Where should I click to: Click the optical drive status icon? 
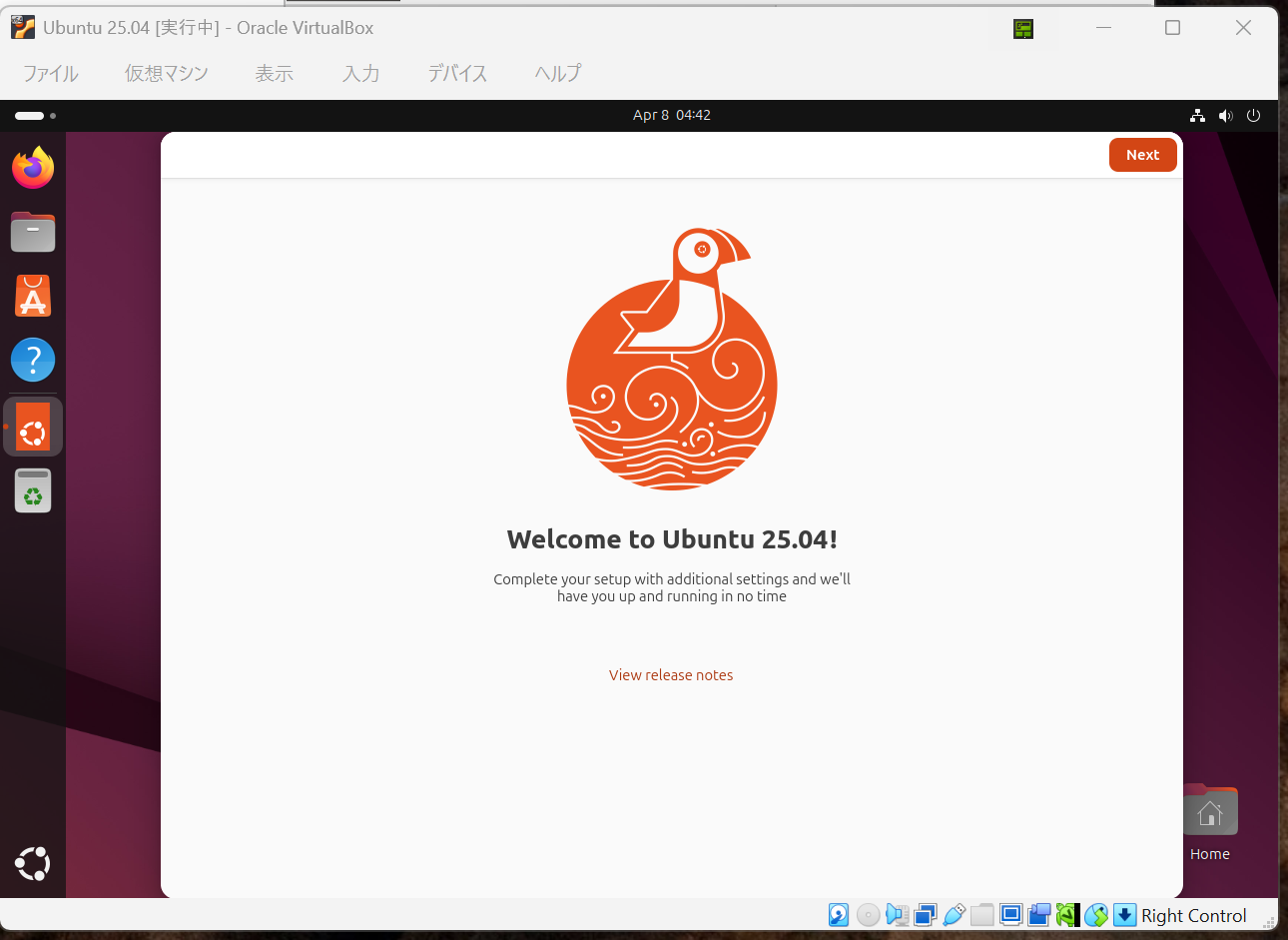[868, 915]
